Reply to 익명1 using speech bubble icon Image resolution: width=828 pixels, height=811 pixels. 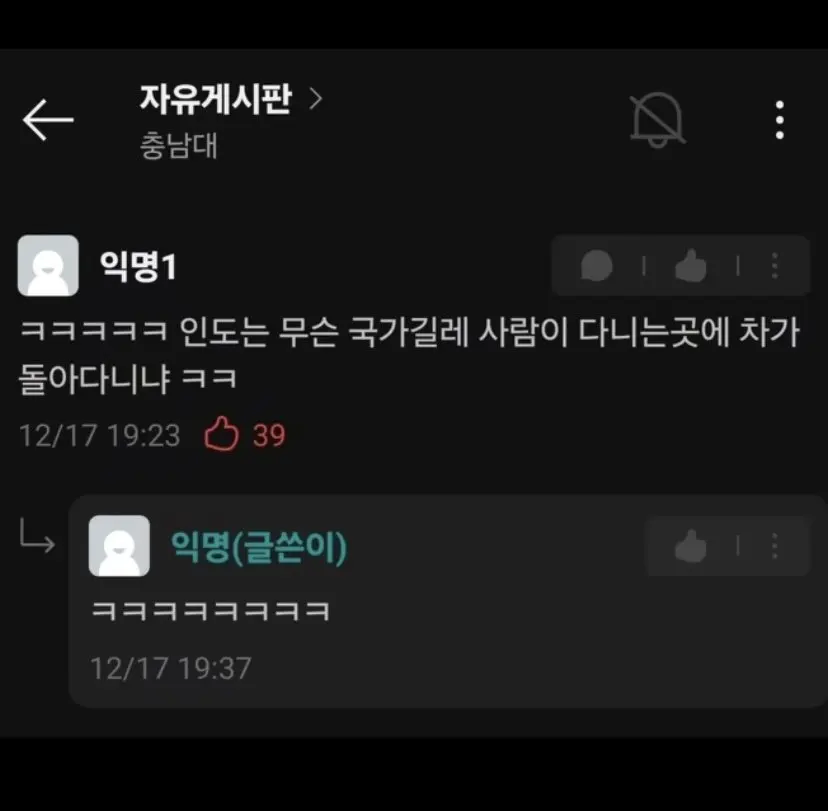(597, 265)
